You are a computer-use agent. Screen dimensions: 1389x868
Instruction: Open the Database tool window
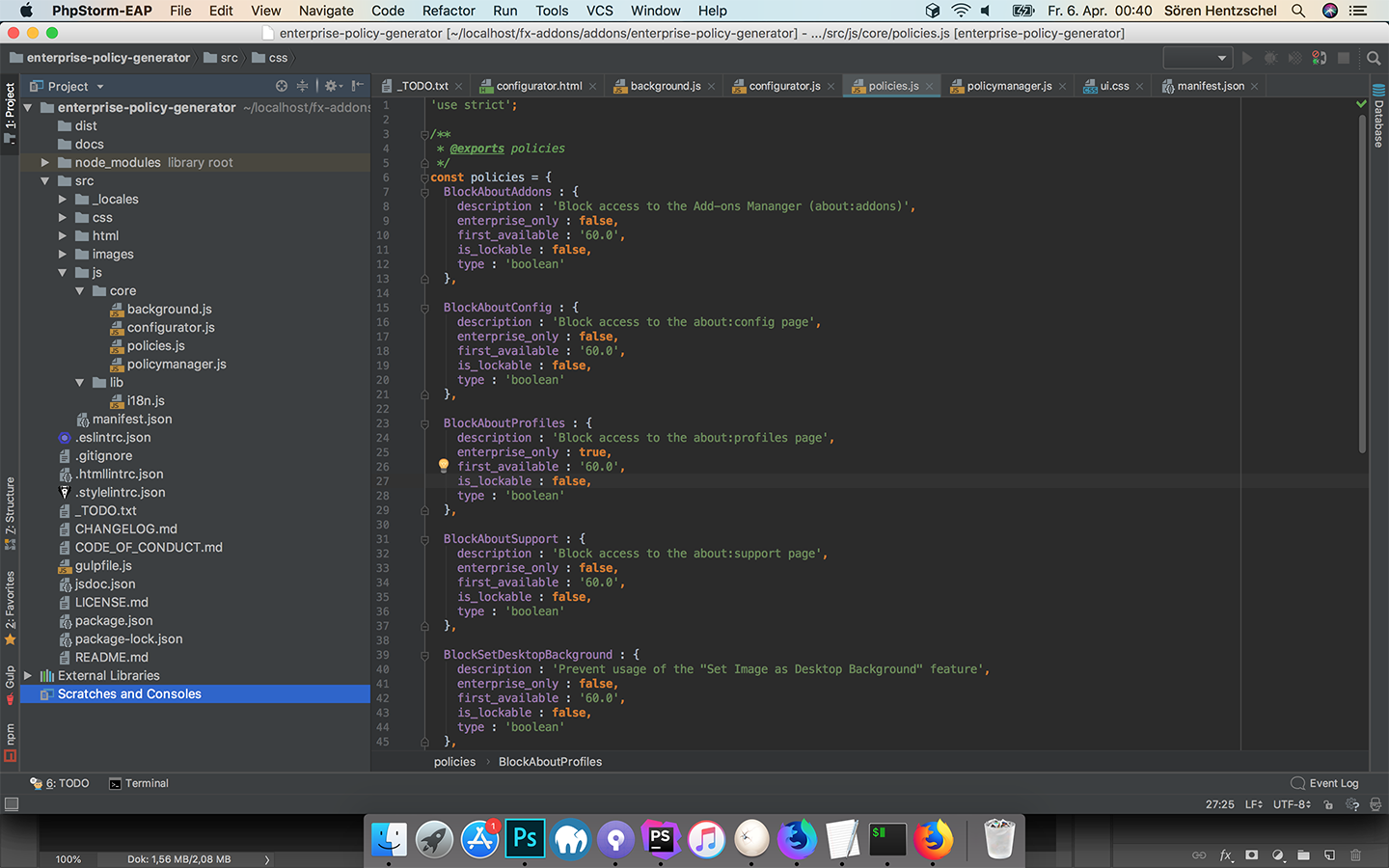coord(1378,116)
